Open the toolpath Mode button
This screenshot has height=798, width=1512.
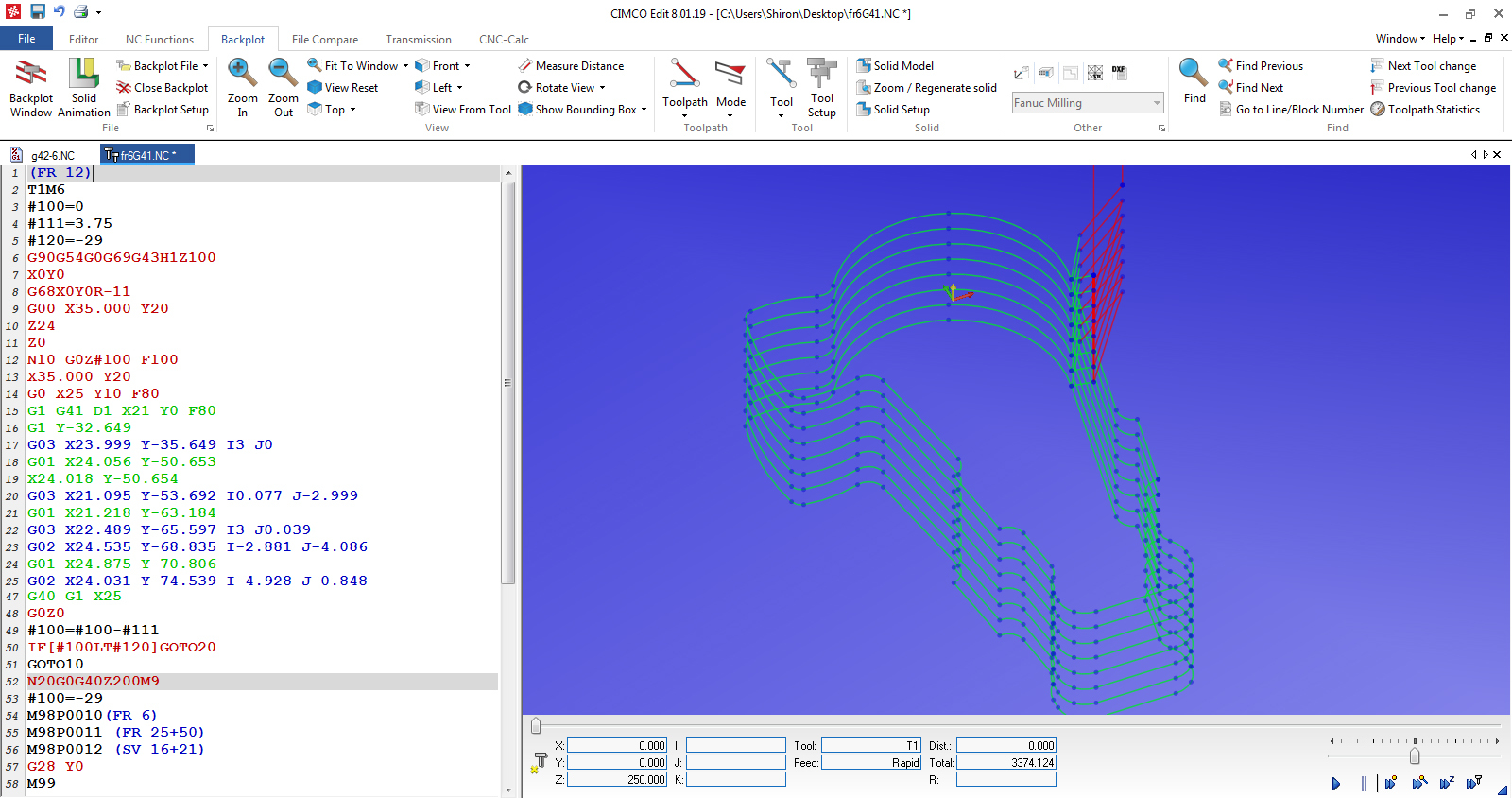pos(730,87)
